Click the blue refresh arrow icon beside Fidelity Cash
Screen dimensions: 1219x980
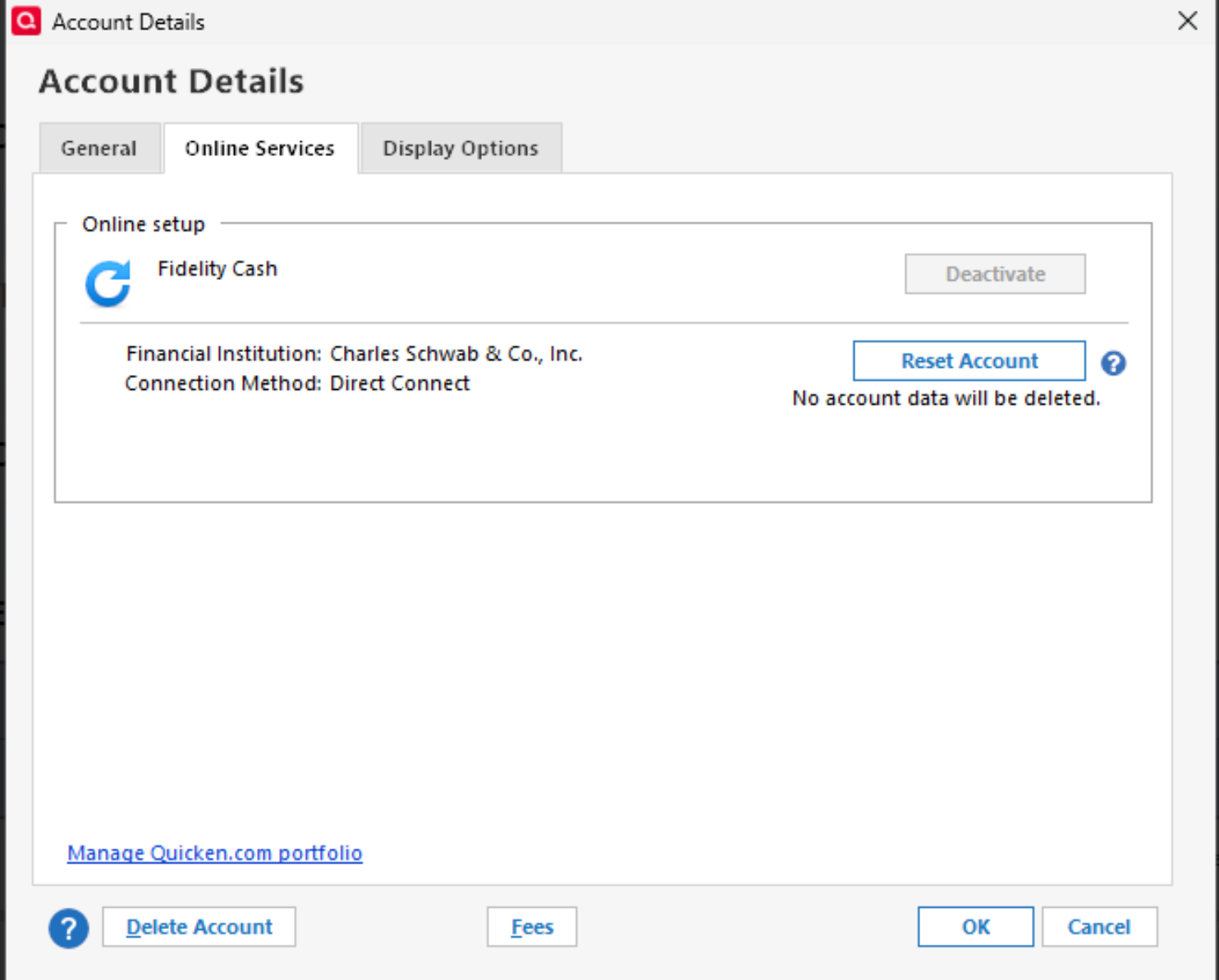[108, 284]
